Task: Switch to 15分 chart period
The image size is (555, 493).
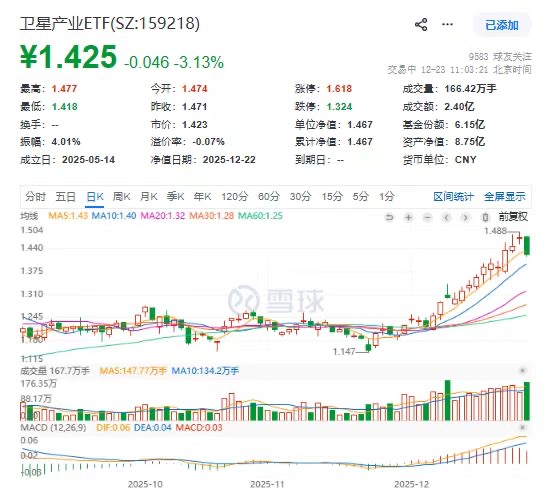Action: pos(332,196)
